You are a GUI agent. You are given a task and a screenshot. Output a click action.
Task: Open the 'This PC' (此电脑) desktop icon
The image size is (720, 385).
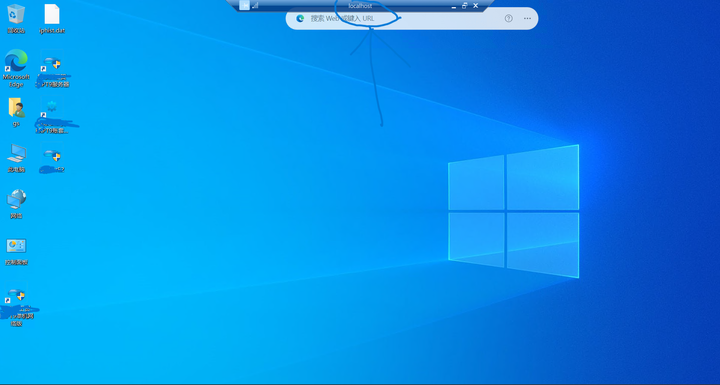pos(17,158)
